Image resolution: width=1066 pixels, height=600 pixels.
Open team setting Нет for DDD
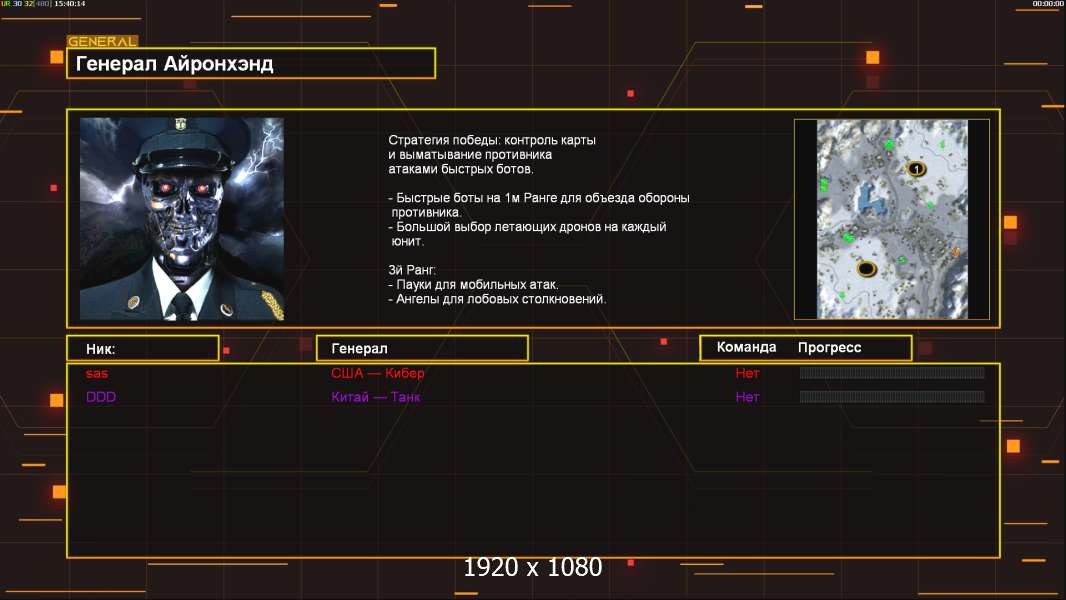pyautogui.click(x=747, y=397)
